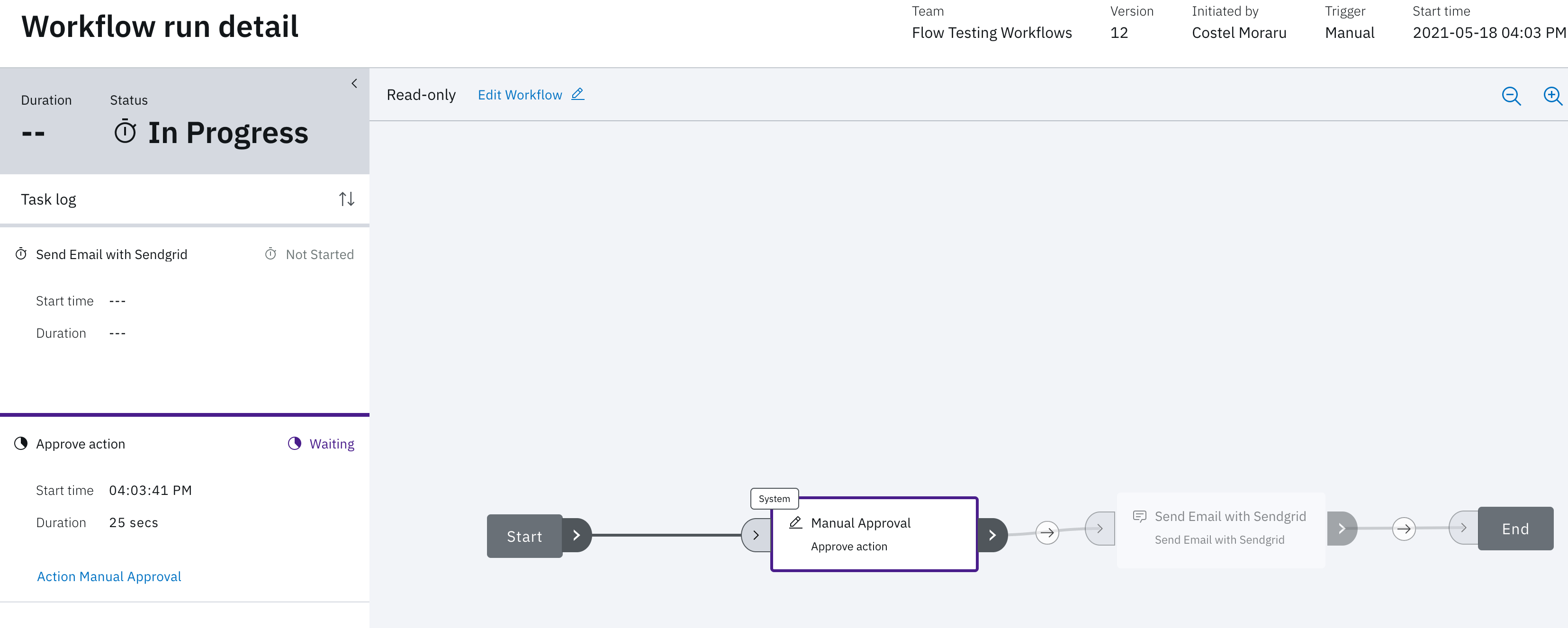Screen dimensions: 1568x628
Task: Click arrow connector after Manual Approval
Action: pos(1047,533)
